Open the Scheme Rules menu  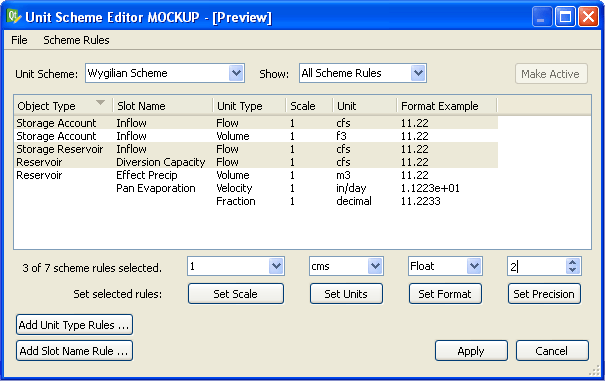tap(76, 40)
